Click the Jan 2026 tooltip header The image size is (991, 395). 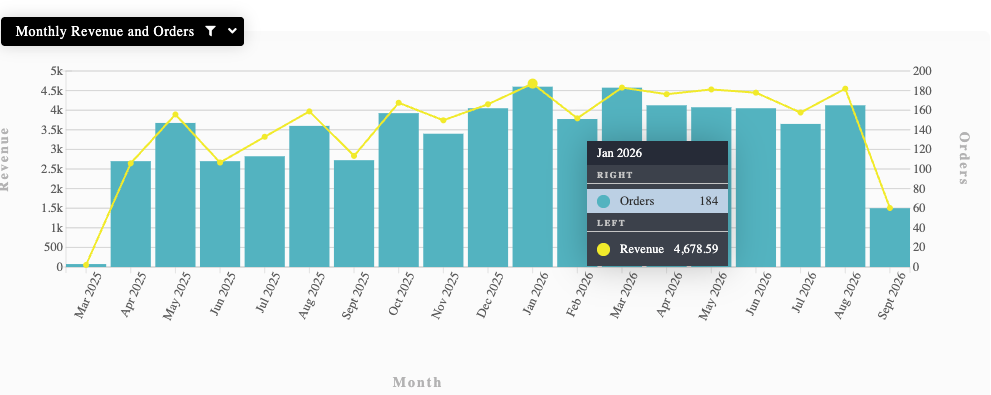(657, 153)
